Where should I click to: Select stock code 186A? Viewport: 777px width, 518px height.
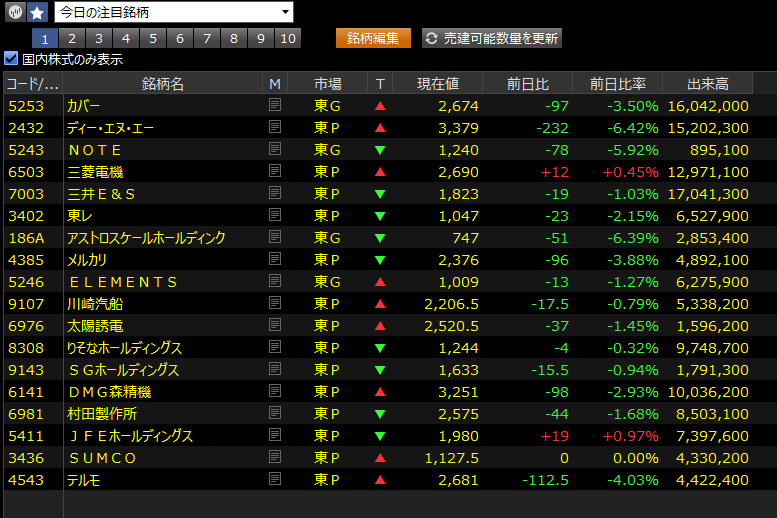[26, 238]
